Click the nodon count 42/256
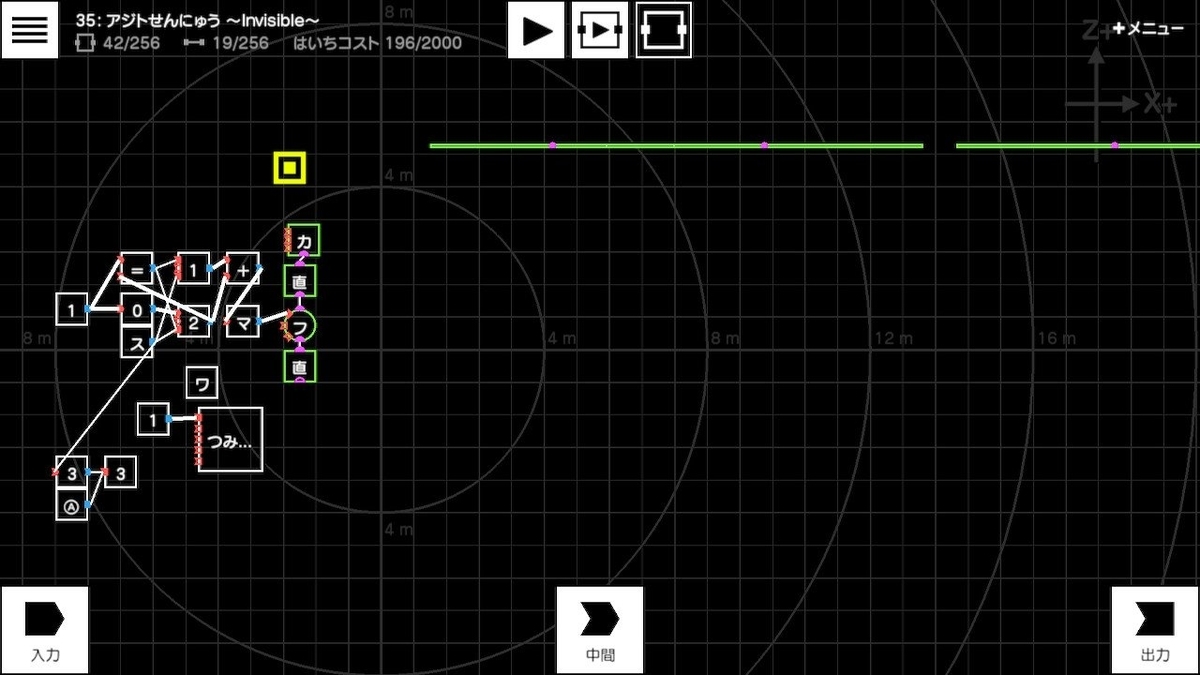 pyautogui.click(x=120, y=43)
